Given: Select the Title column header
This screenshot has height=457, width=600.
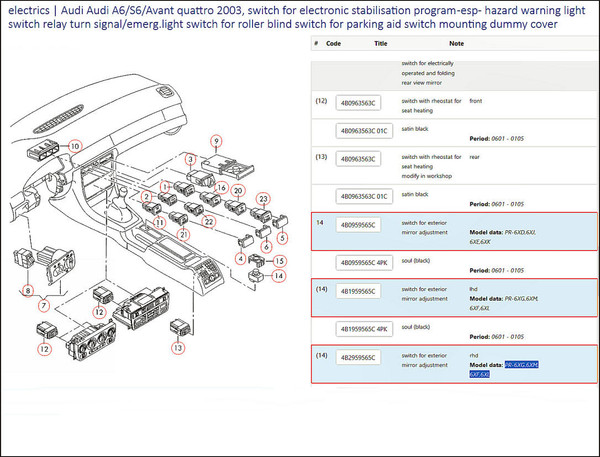Looking at the screenshot, I should click(380, 44).
